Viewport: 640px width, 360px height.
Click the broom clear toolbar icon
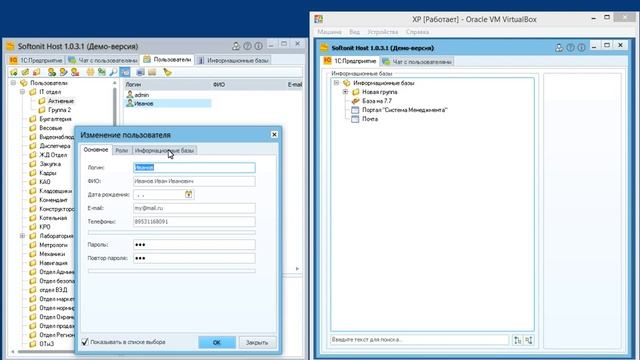pyautogui.click(x=167, y=72)
